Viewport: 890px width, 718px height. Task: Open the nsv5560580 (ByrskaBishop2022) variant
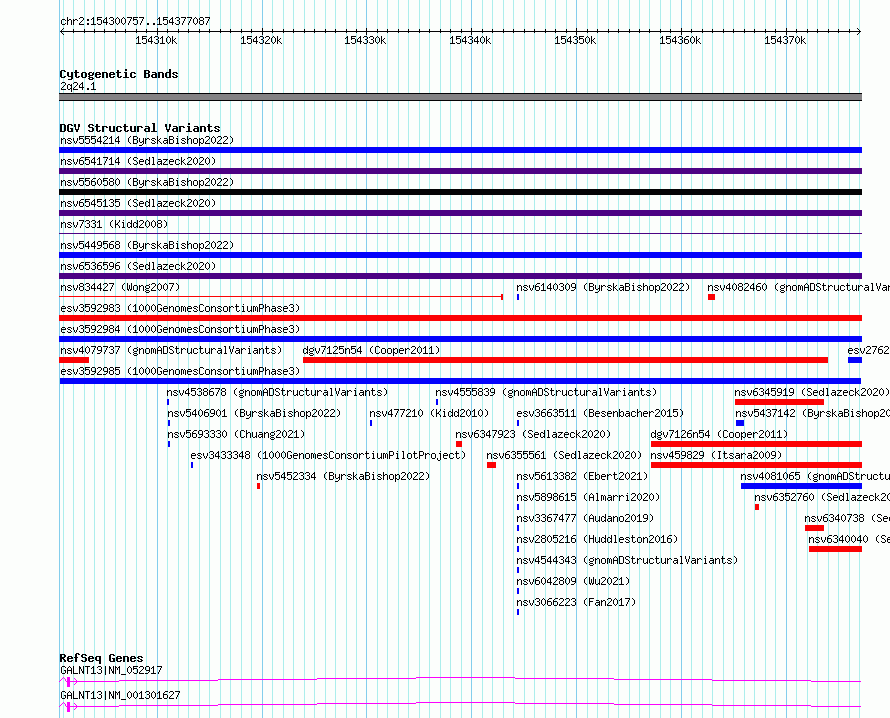point(147,182)
